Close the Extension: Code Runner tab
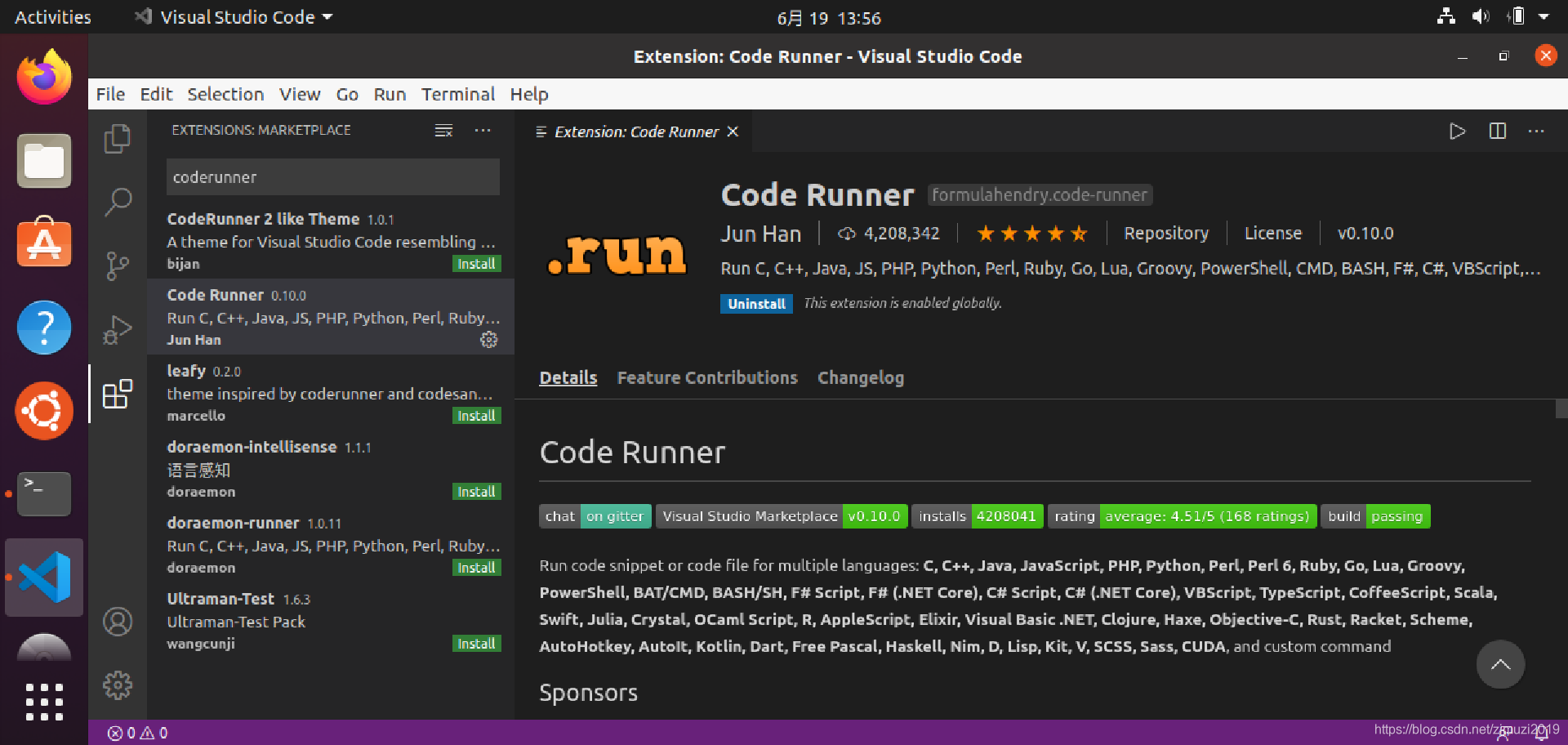This screenshot has width=1568, height=745. 733,132
